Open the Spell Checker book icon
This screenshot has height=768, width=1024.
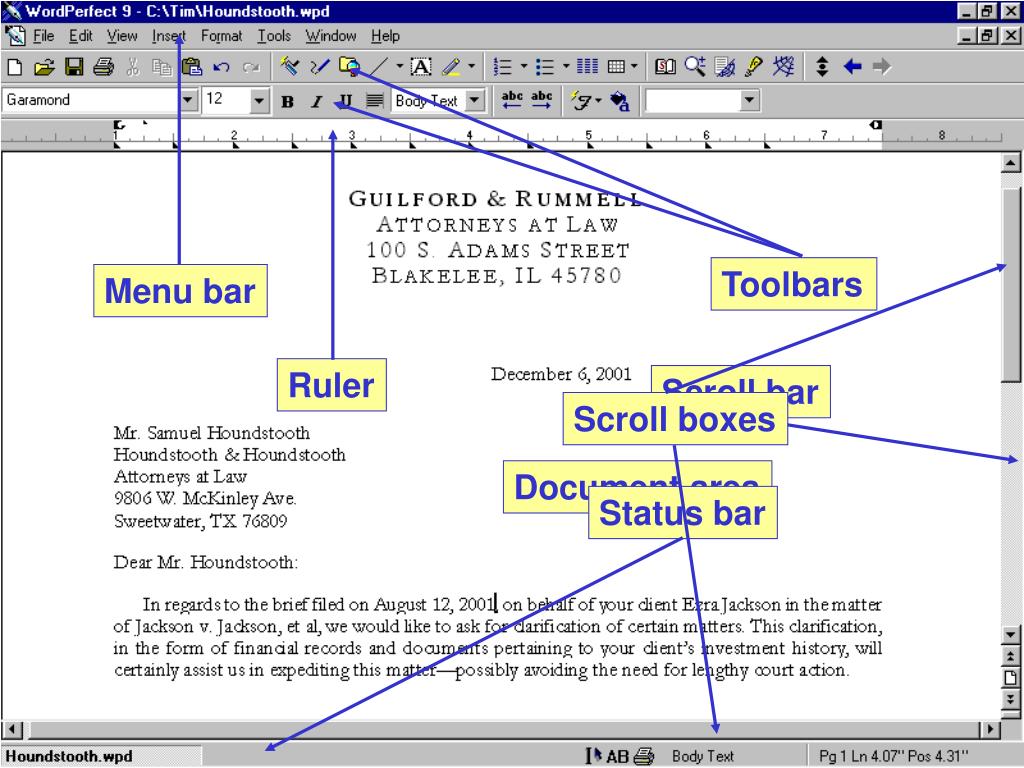click(665, 67)
